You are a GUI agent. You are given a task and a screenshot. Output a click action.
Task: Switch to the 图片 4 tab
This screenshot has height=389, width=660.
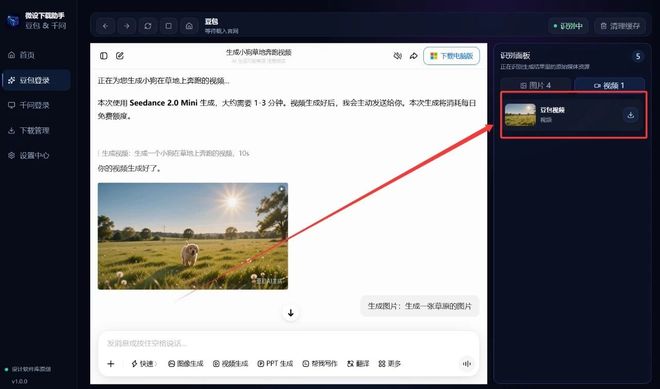535,85
